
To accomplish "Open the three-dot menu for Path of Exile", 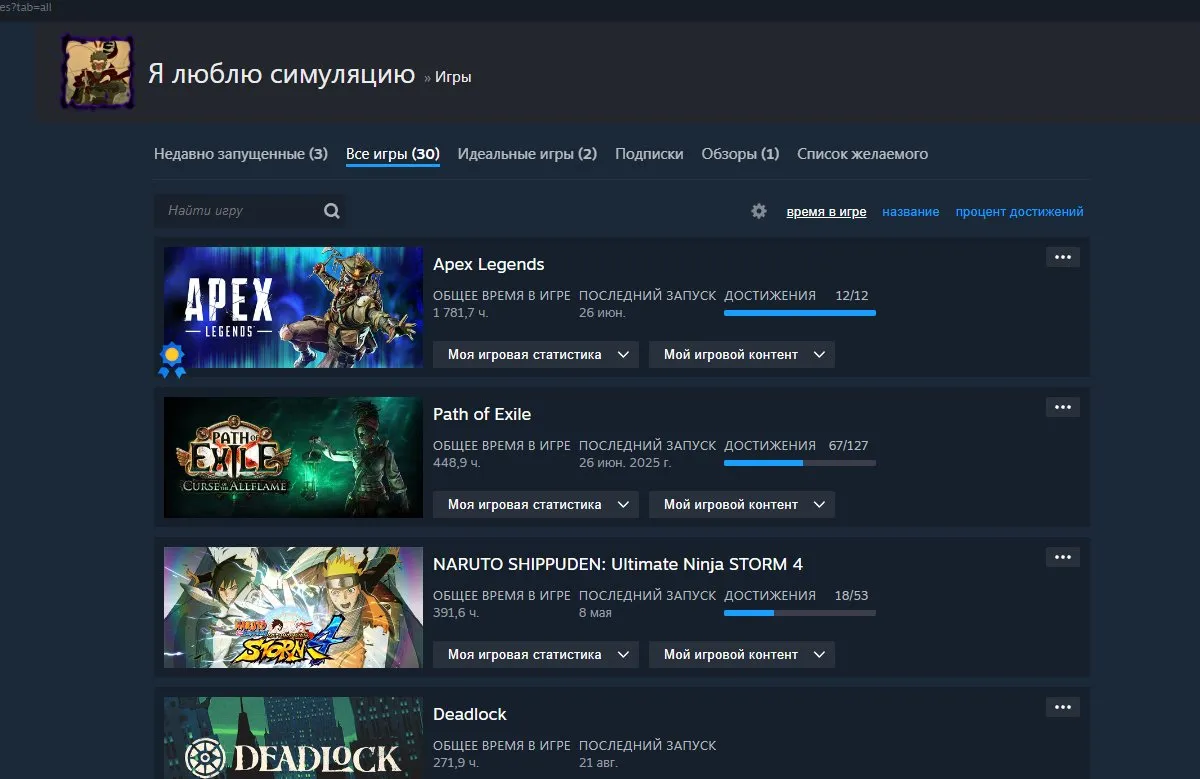I will coord(1063,407).
